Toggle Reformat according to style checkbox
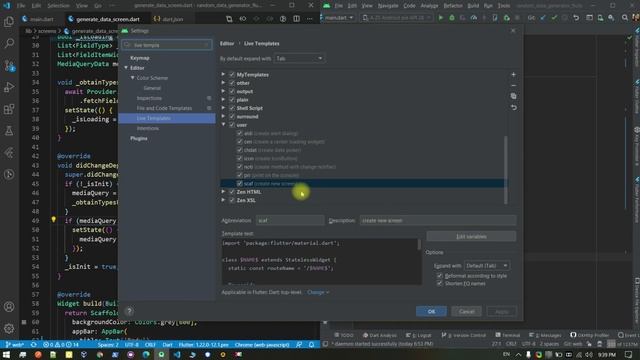 tap(440, 276)
